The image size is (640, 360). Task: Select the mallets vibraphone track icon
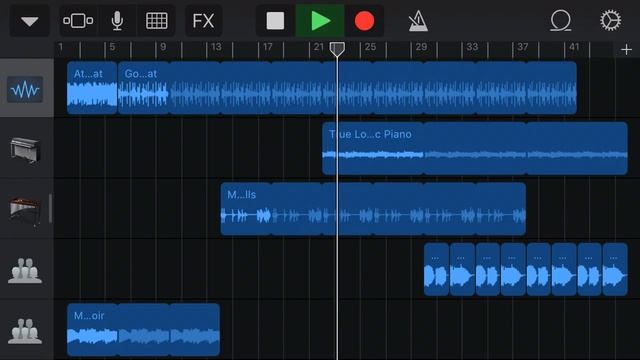(25, 211)
